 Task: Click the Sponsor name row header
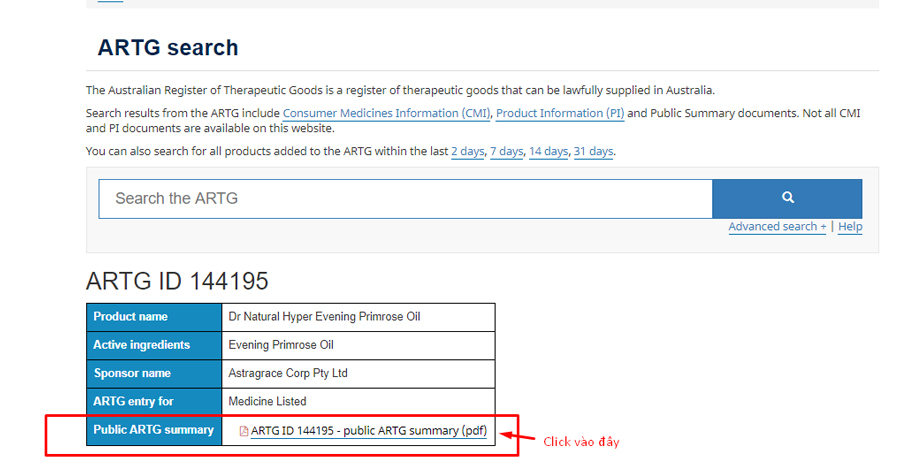[x=154, y=374]
